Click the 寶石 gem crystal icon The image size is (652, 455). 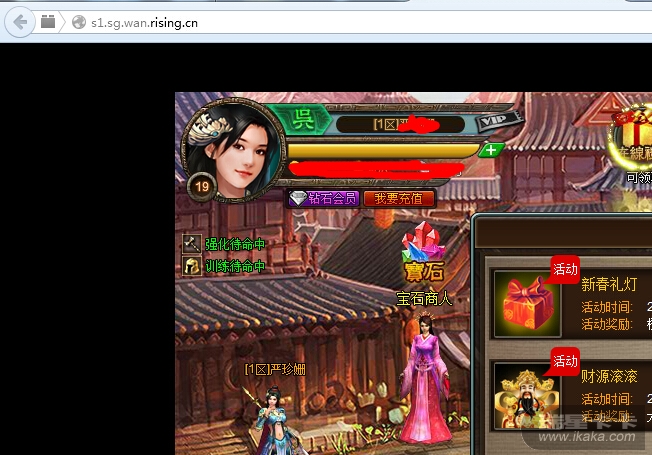[x=423, y=251]
